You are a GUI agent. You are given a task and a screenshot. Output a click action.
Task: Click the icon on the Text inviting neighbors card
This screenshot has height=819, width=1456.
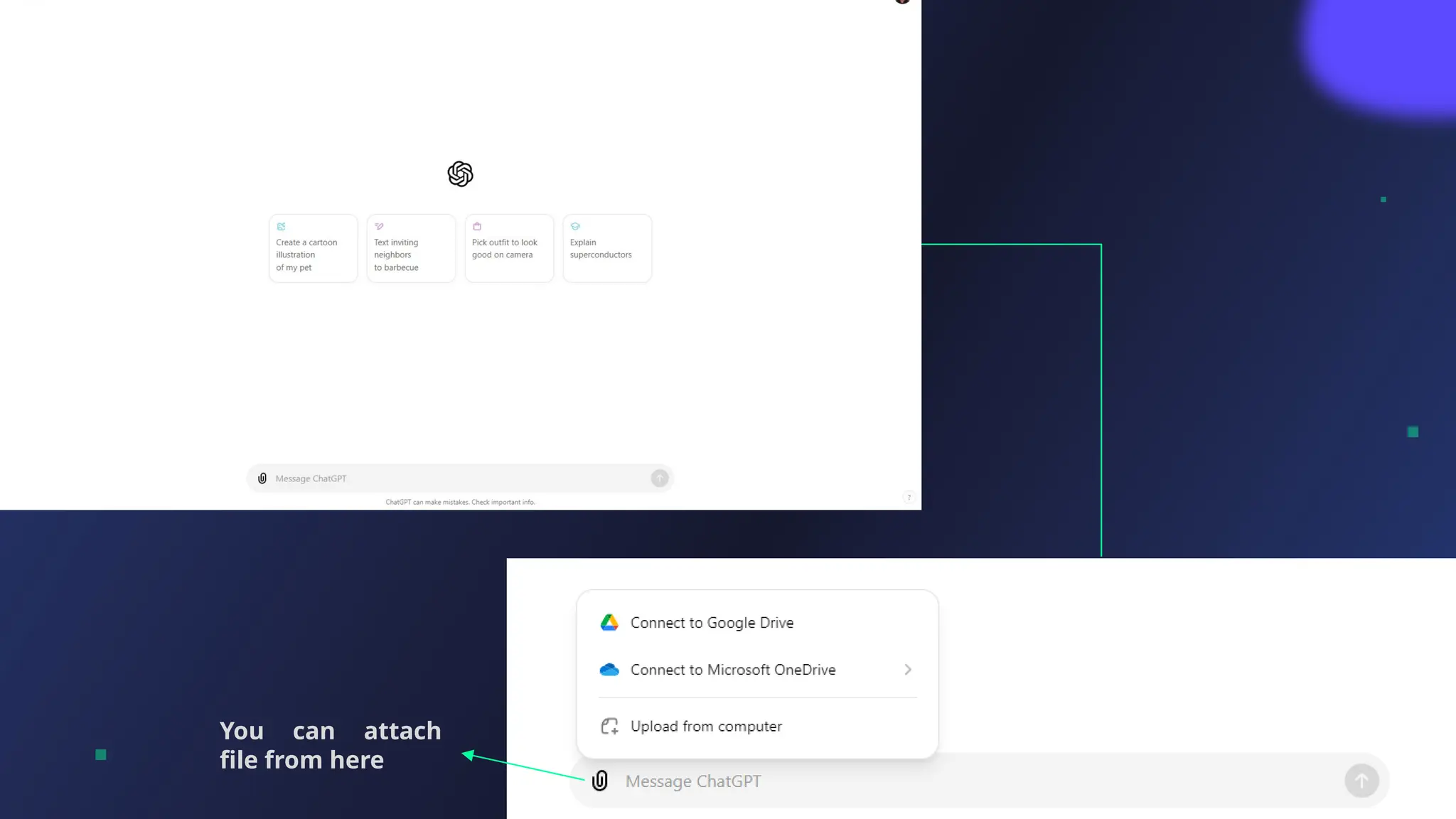tap(379, 227)
